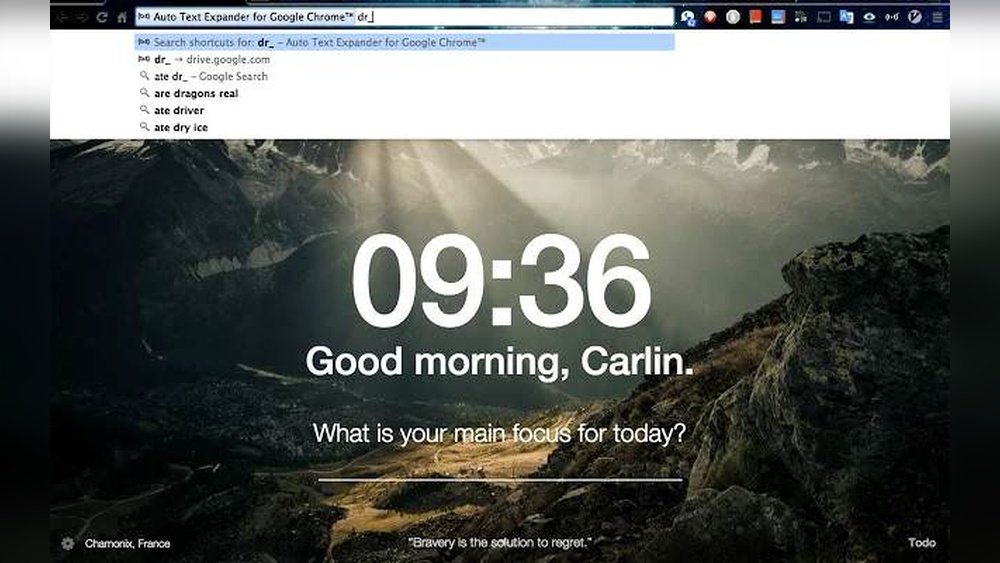
Task: Click the 'Good morning, Carlin.' greeting
Action: 499,362
